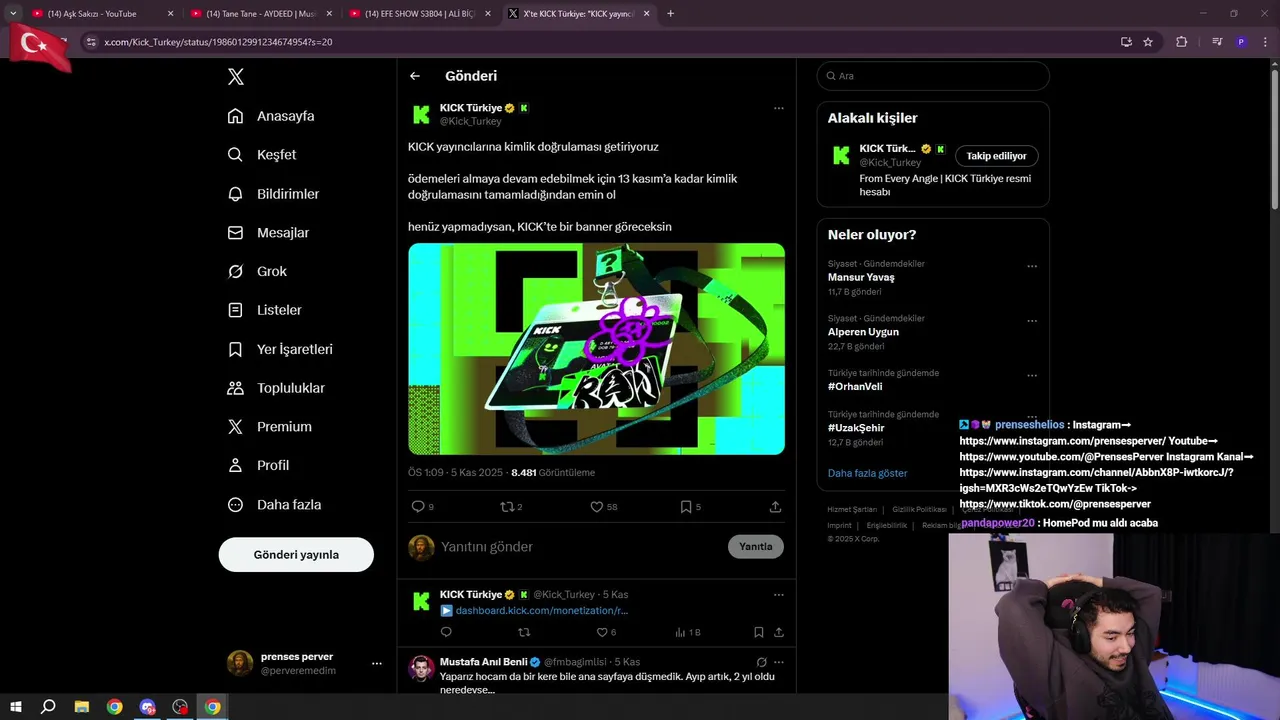Like the KICK dashboard link reply
This screenshot has width=1280, height=720.
click(x=602, y=632)
